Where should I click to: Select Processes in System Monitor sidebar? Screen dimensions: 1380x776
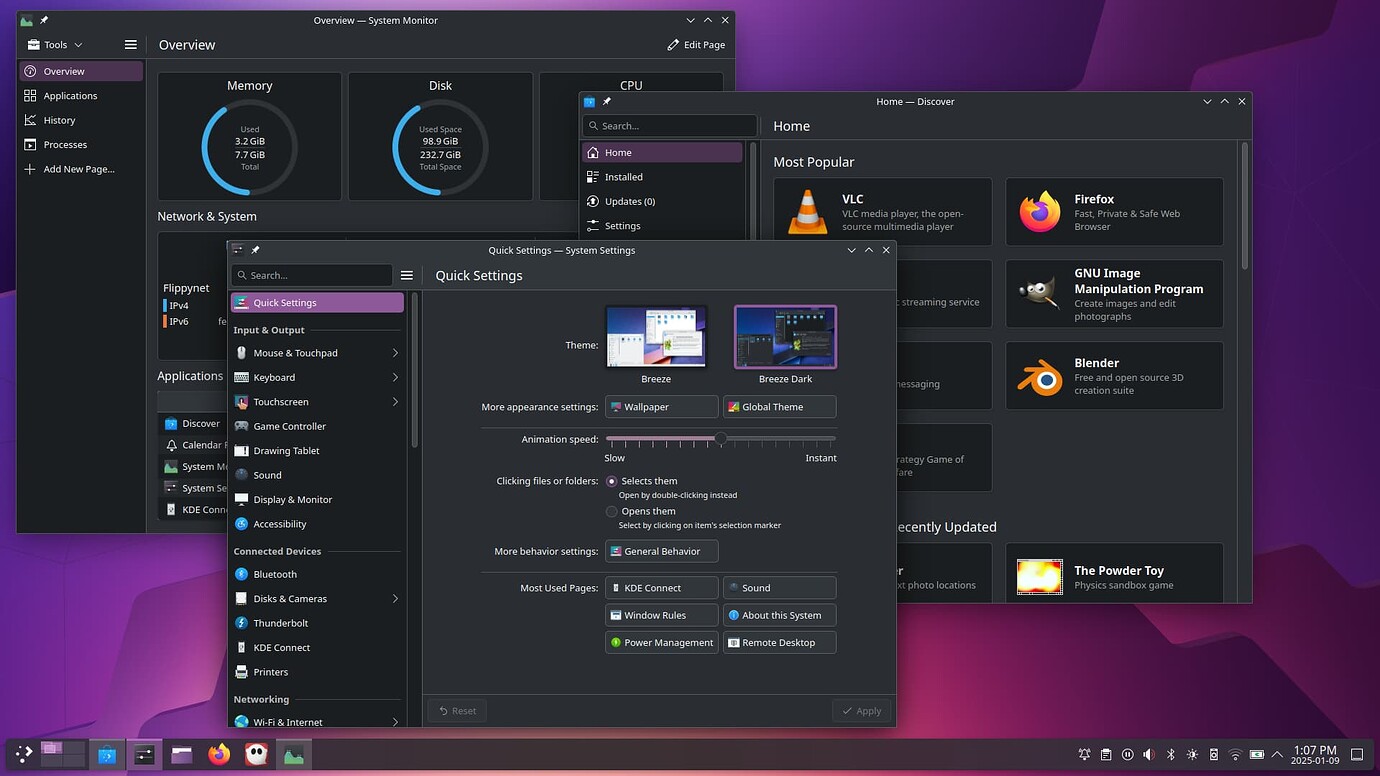point(63,144)
